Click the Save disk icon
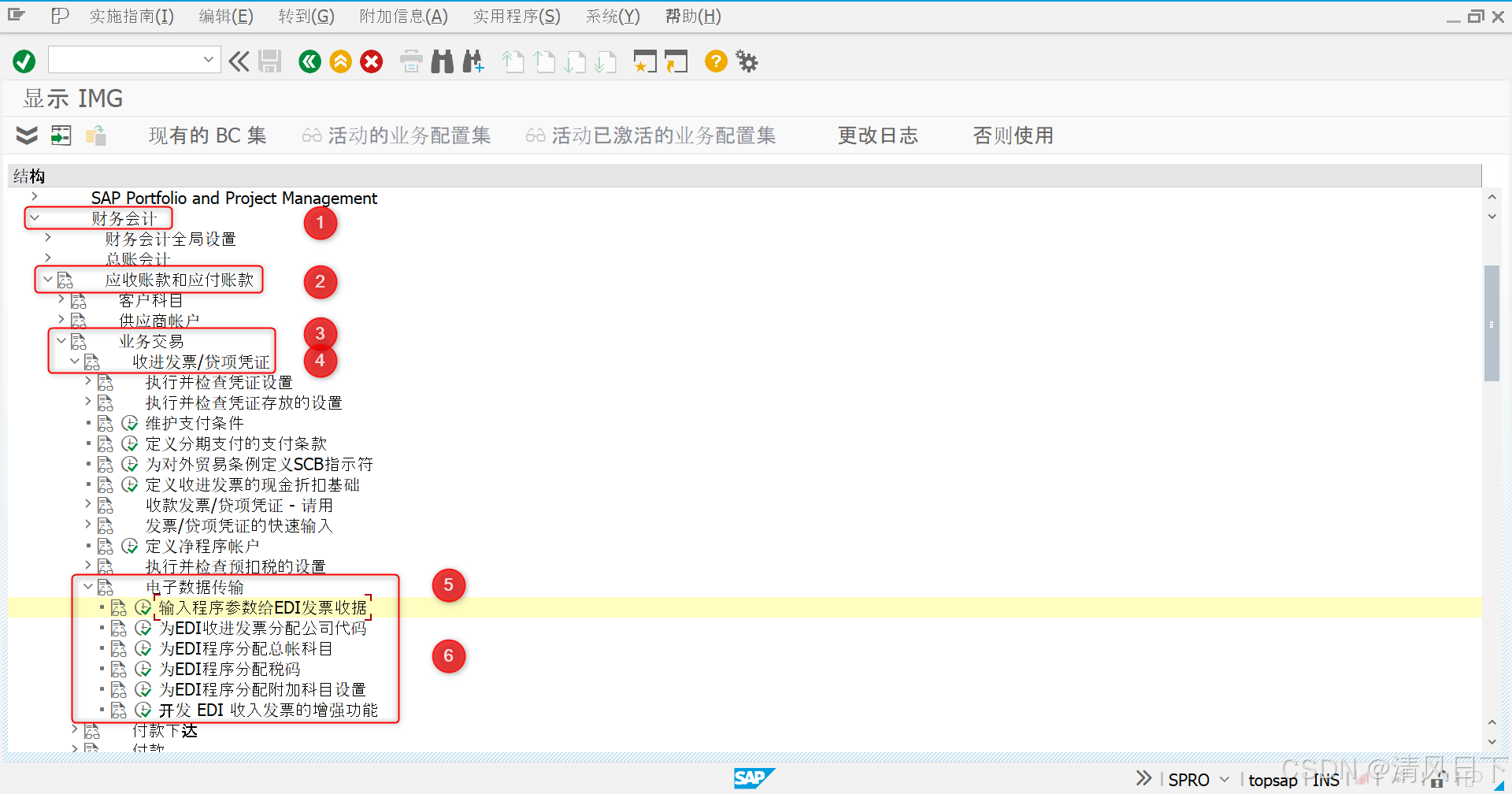Screen dimensions: 1512x794 click(270, 61)
